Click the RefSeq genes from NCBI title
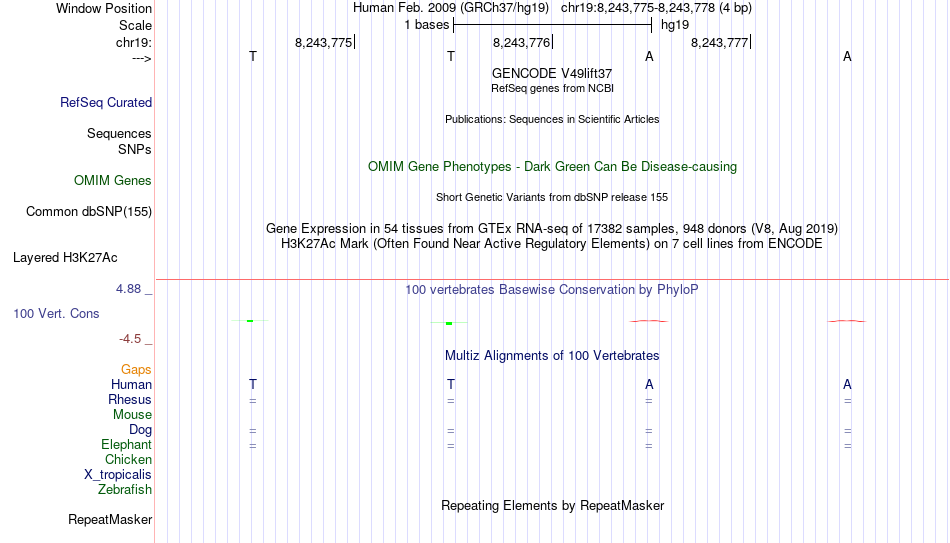950x543 pixels. click(x=552, y=88)
